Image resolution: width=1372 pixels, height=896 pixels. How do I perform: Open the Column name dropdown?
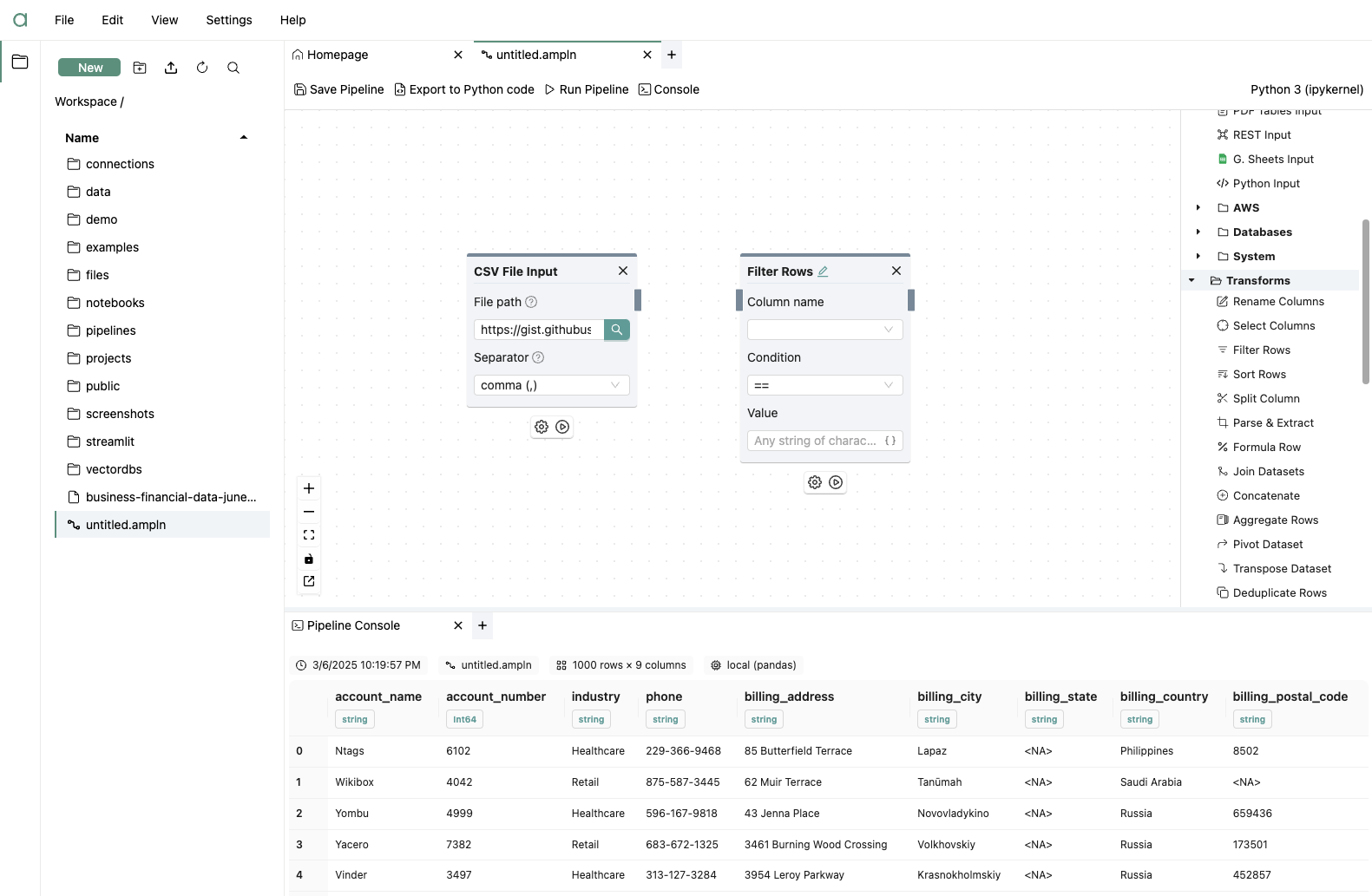coord(824,330)
